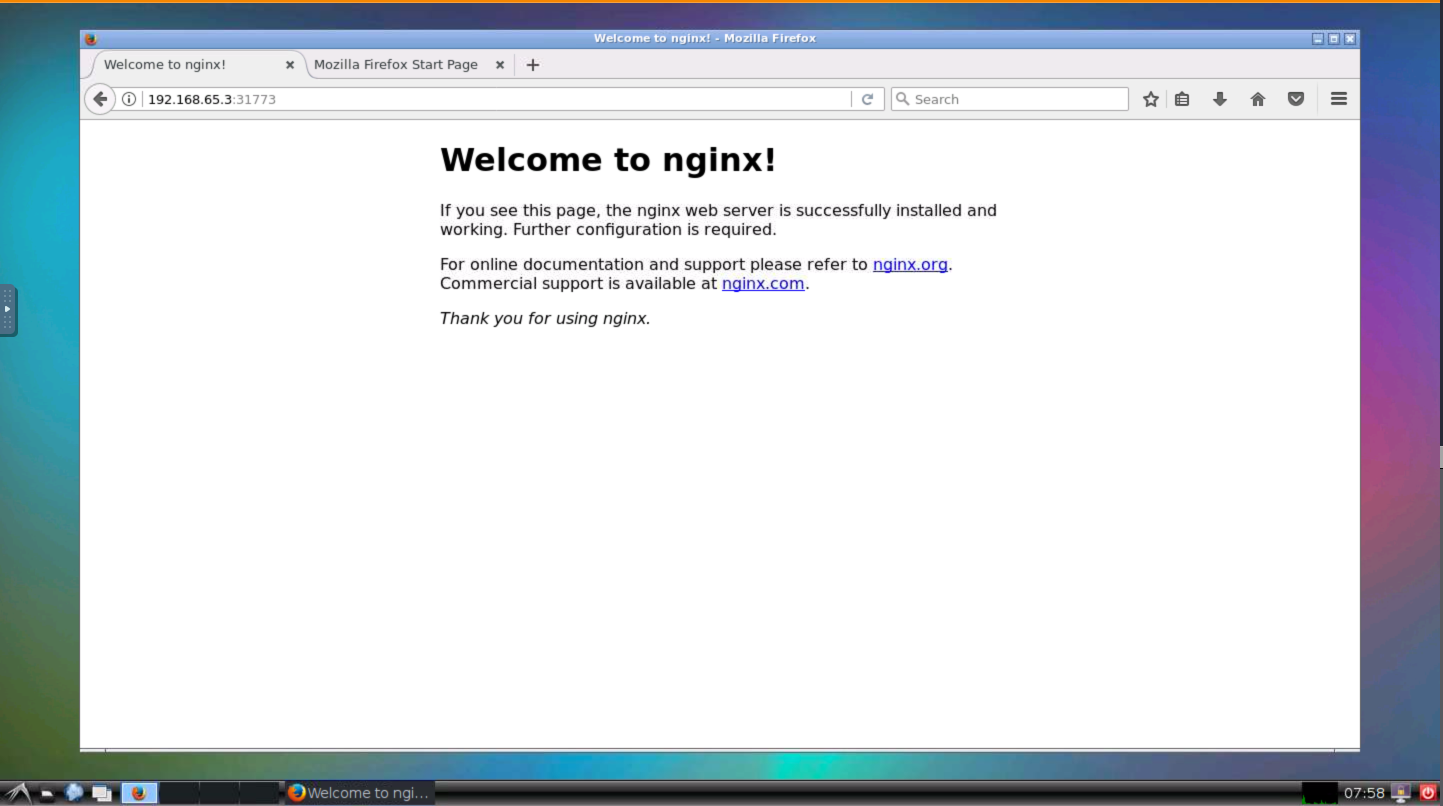Follow the nginx.org documentation link

tap(910, 265)
